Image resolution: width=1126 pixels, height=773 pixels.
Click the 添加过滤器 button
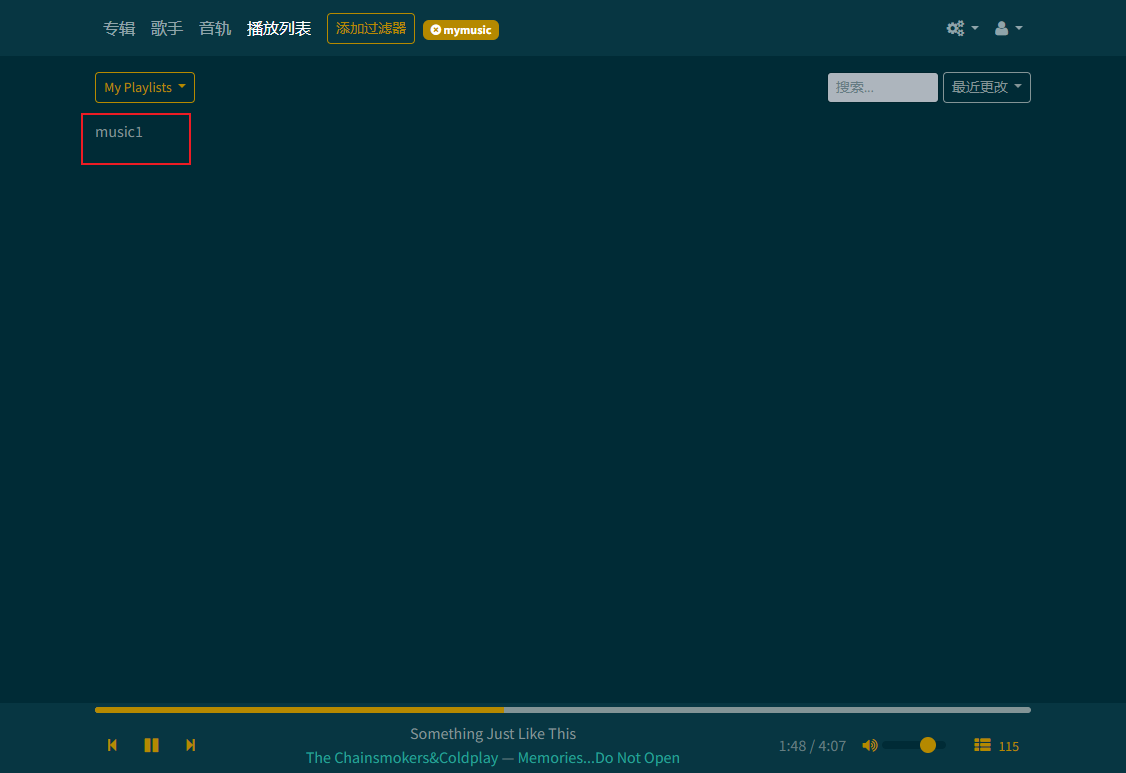coord(371,29)
